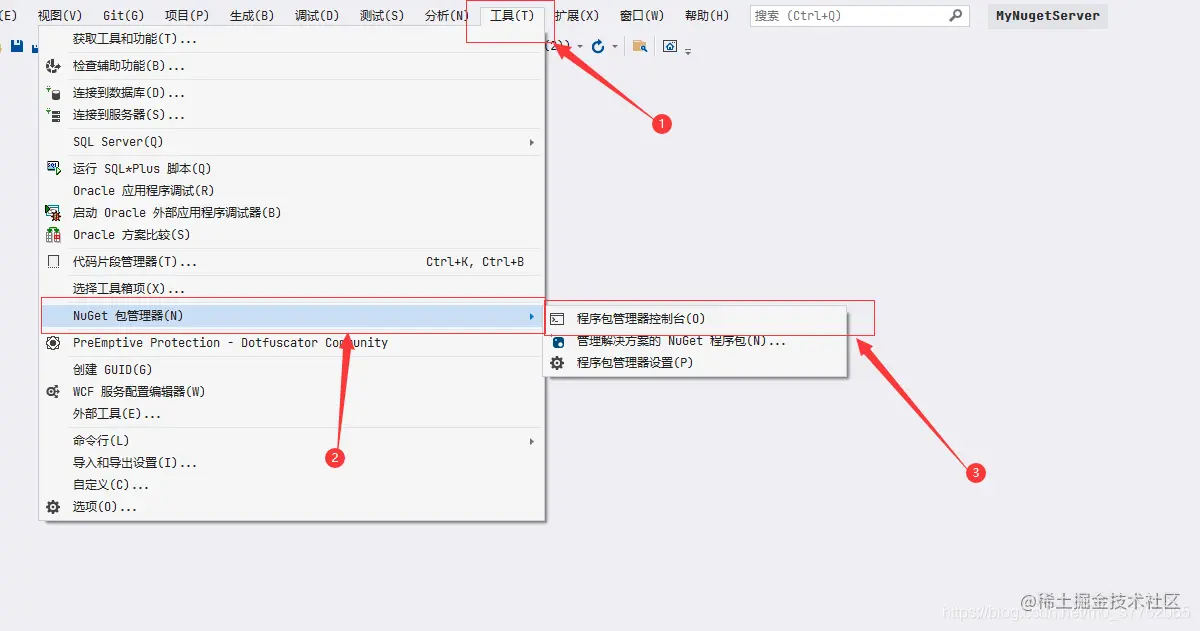This screenshot has width=1200, height=631.
Task: Click the folder-search toolbar icon
Action: tap(640, 46)
